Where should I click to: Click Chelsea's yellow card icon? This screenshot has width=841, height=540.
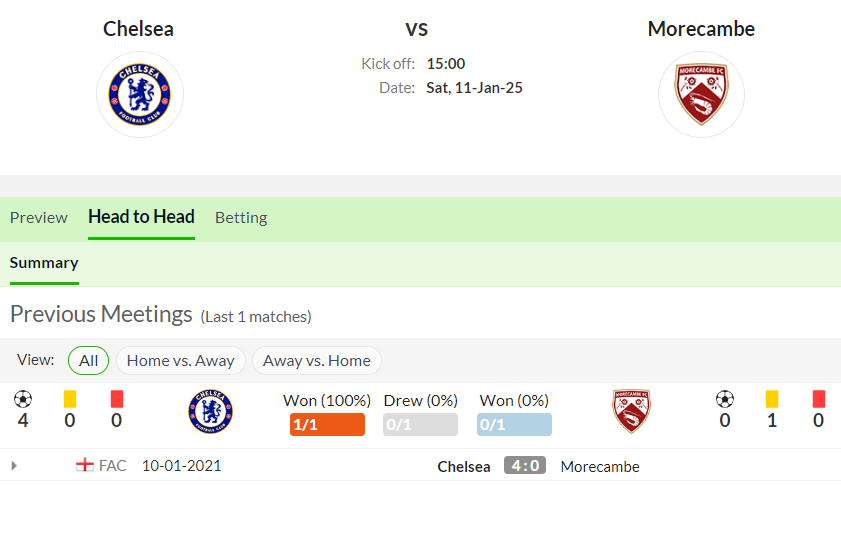click(x=70, y=399)
